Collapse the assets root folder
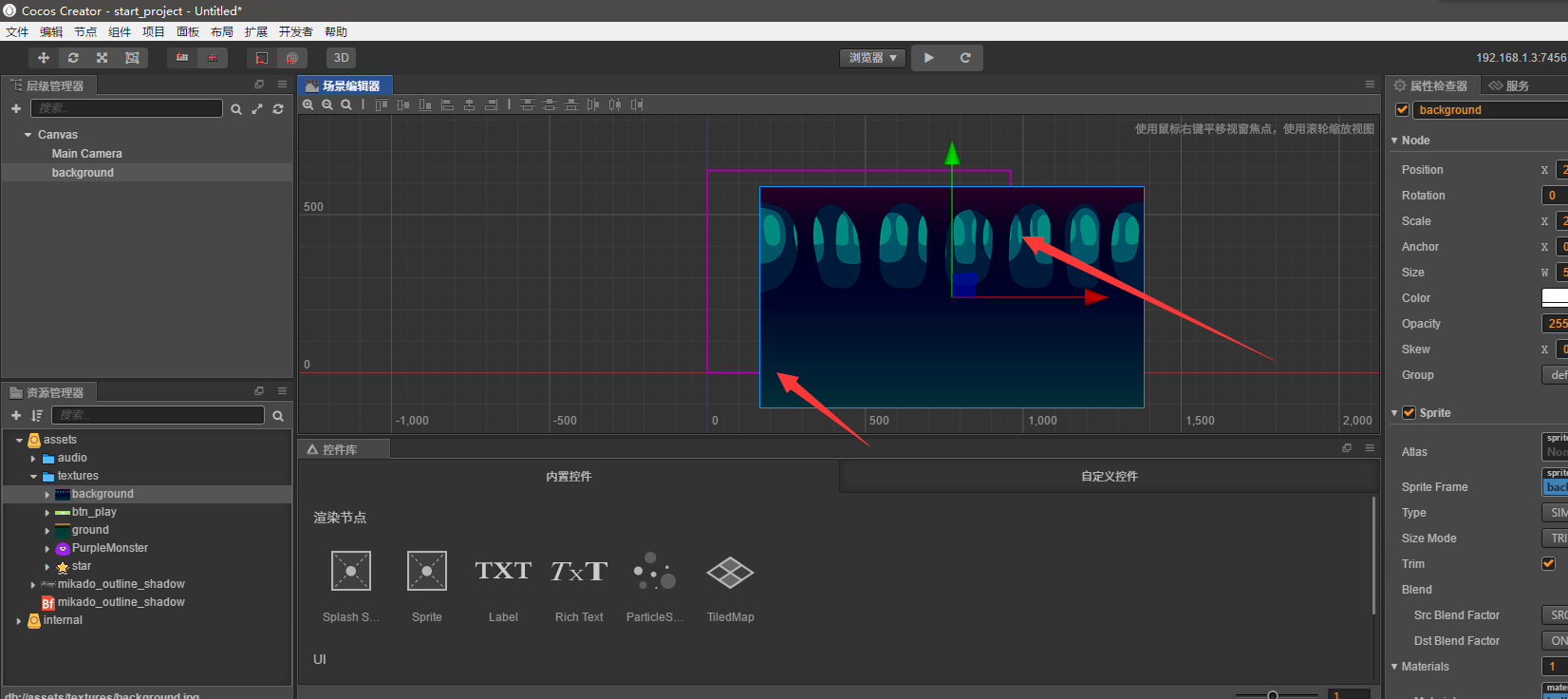This screenshot has width=1568, height=699. [x=19, y=440]
